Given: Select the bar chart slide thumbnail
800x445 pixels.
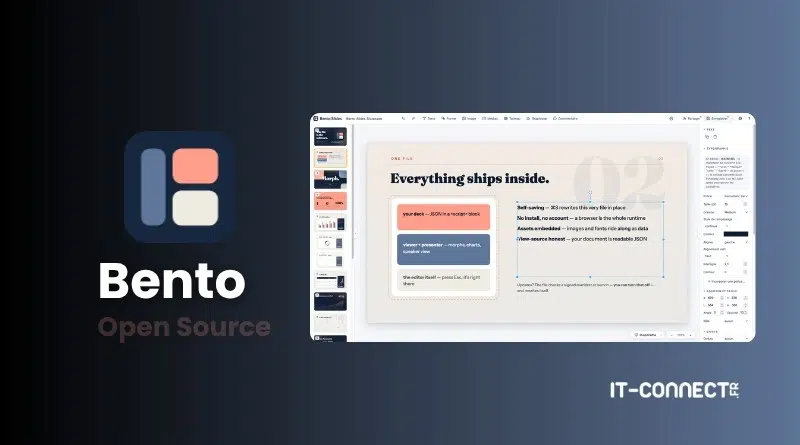Looking at the screenshot, I should click(330, 222).
